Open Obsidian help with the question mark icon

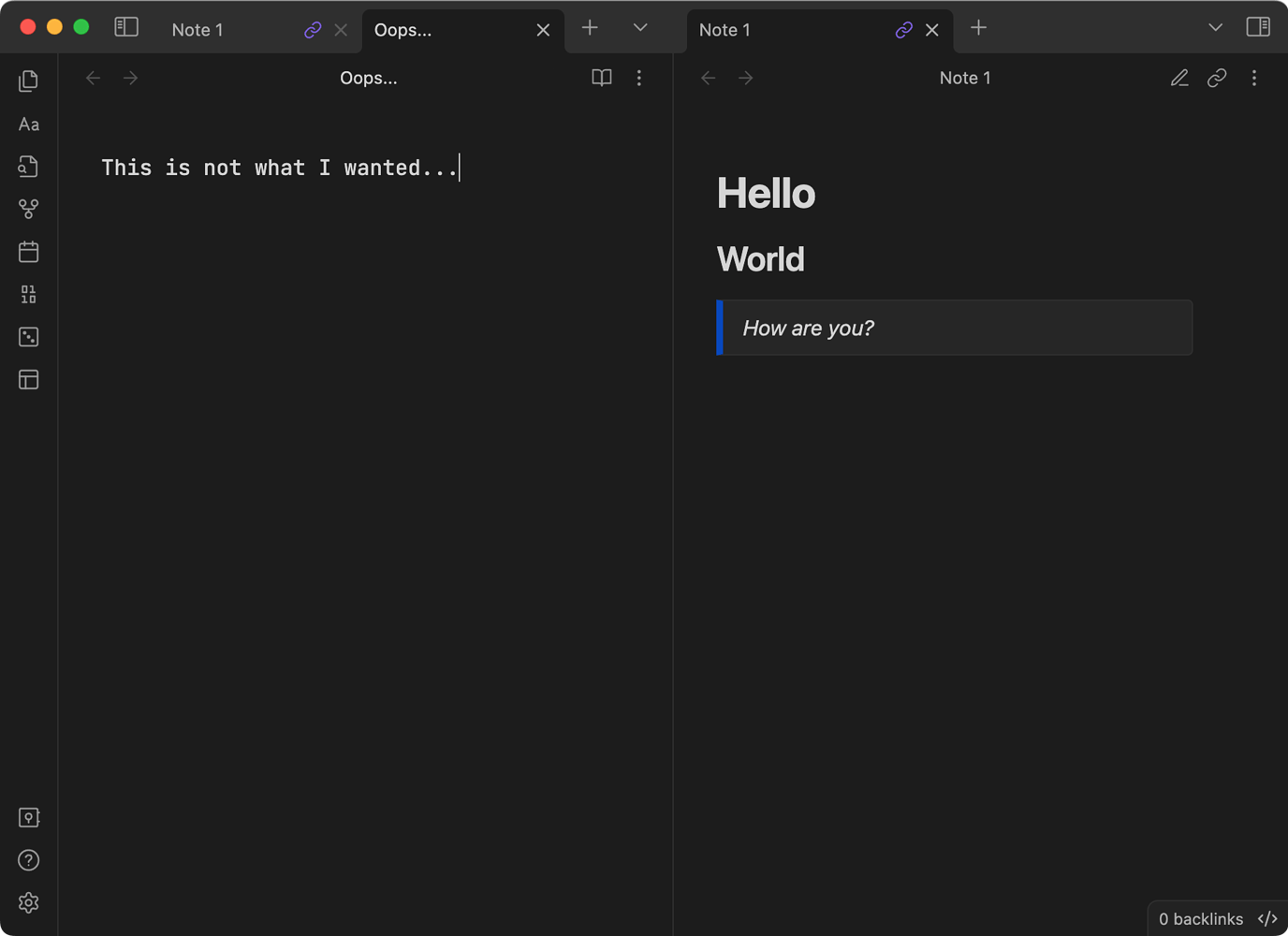point(28,860)
